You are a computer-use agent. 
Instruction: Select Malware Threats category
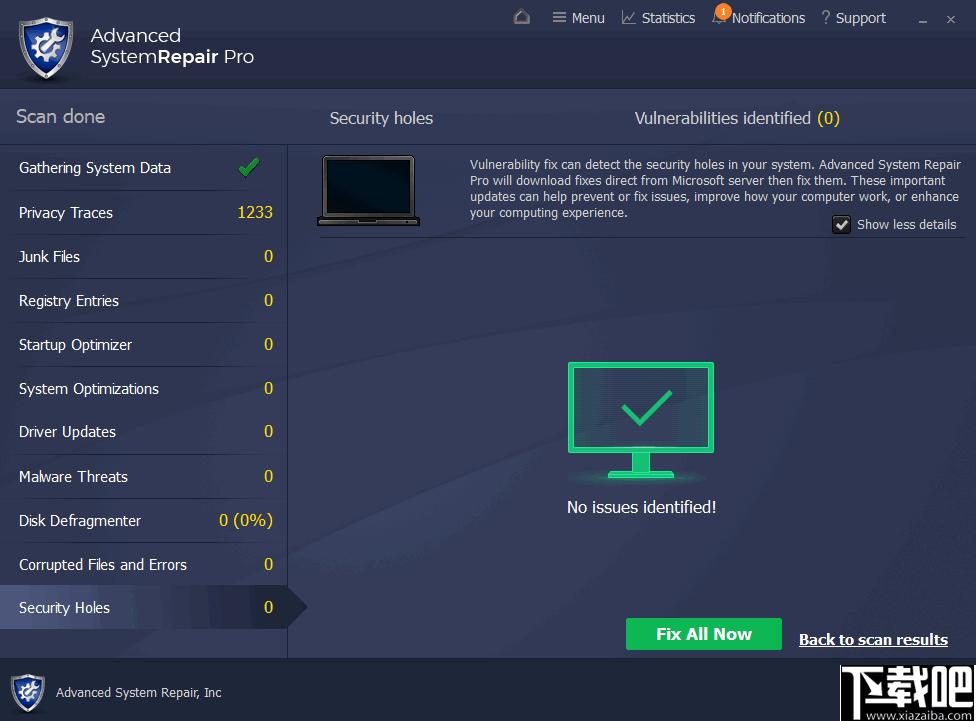point(144,476)
